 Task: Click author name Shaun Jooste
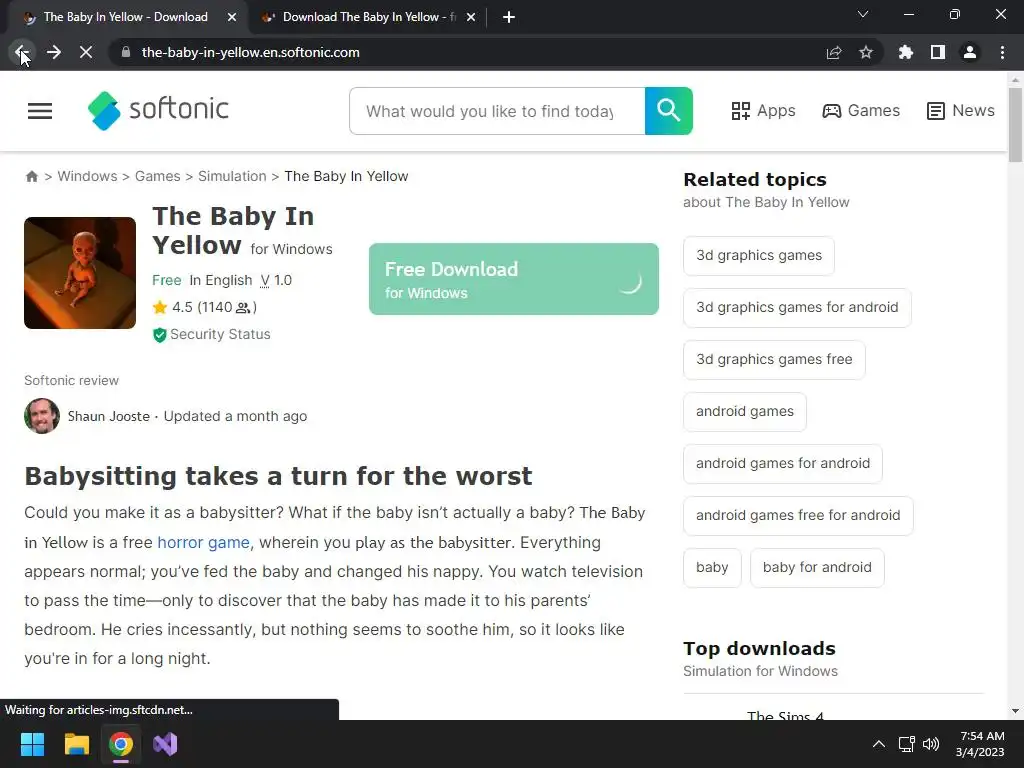coord(108,417)
